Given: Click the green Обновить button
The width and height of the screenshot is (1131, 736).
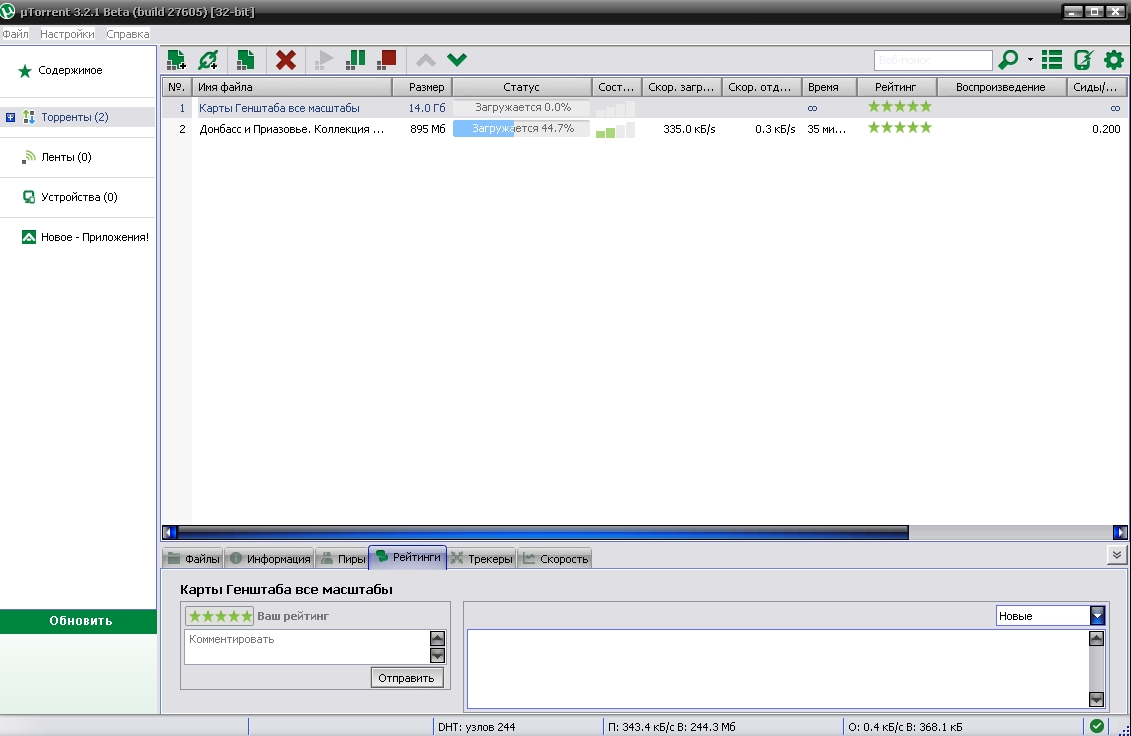Looking at the screenshot, I should pos(80,621).
